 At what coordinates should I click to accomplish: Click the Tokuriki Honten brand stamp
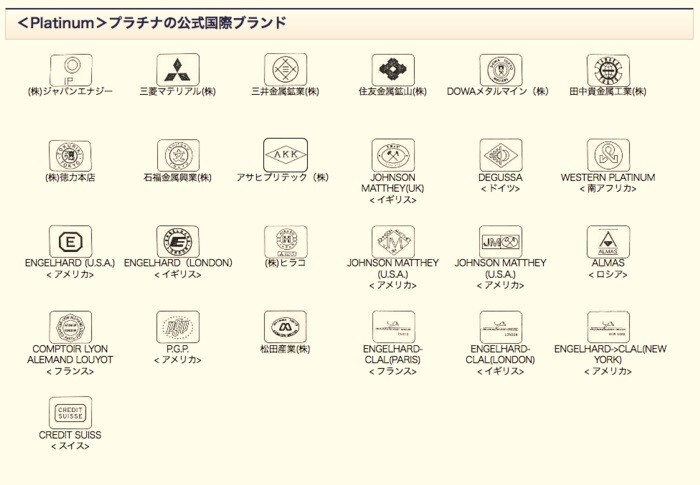pyautogui.click(x=71, y=155)
